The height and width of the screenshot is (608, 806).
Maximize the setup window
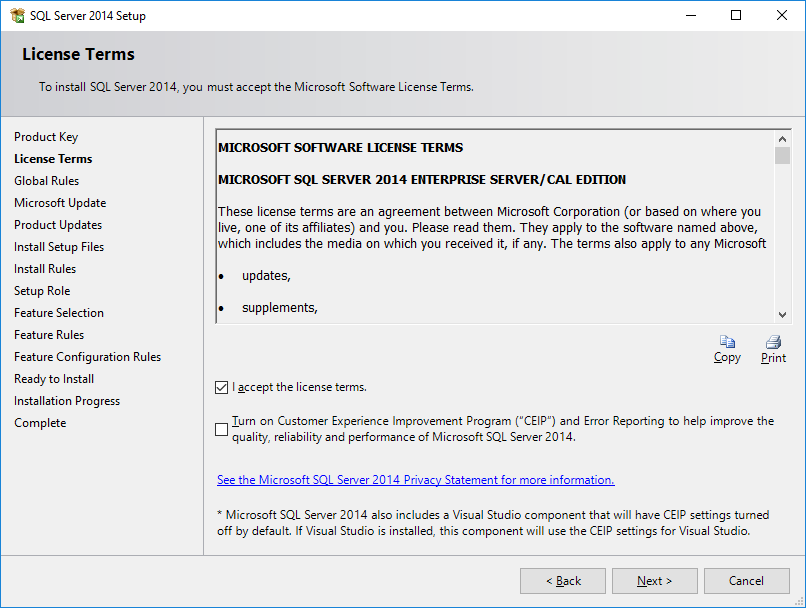click(x=736, y=15)
